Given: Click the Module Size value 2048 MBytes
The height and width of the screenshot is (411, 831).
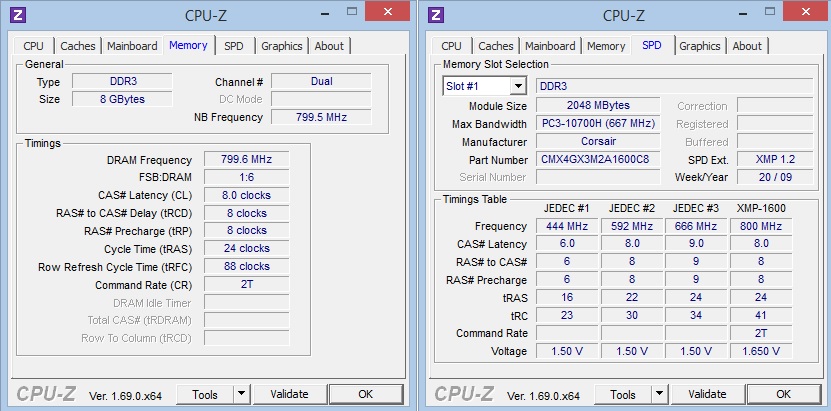Looking at the screenshot, I should 598,105.
